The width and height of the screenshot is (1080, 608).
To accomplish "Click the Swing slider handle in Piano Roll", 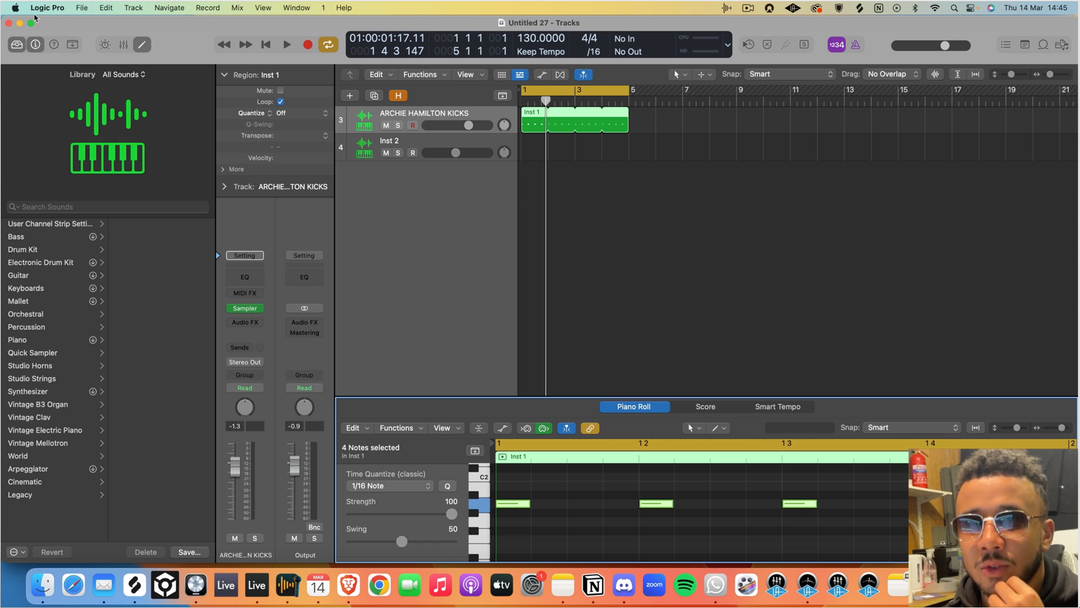I will click(x=401, y=541).
